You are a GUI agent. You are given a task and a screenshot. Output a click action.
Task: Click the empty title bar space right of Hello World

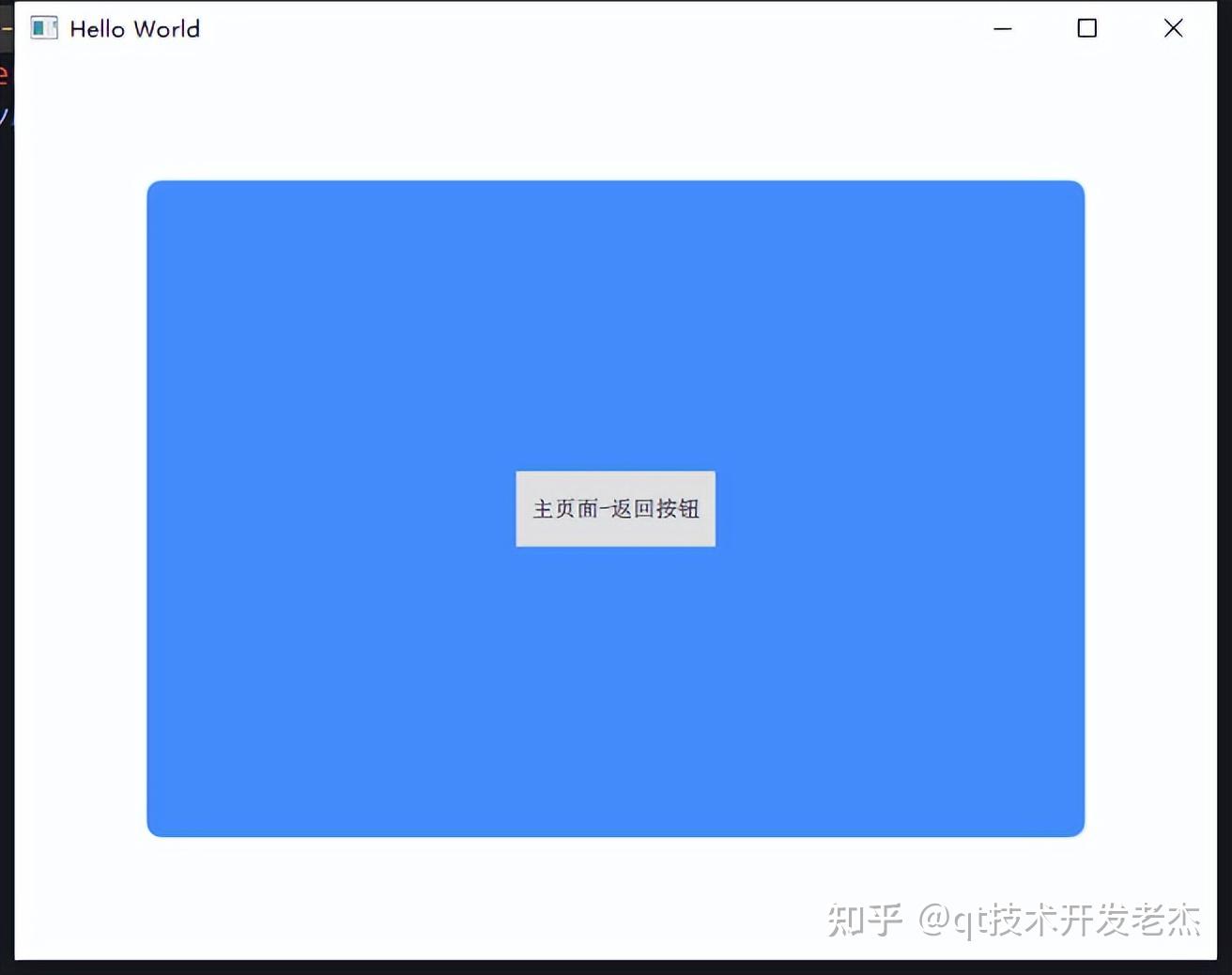coord(563,28)
